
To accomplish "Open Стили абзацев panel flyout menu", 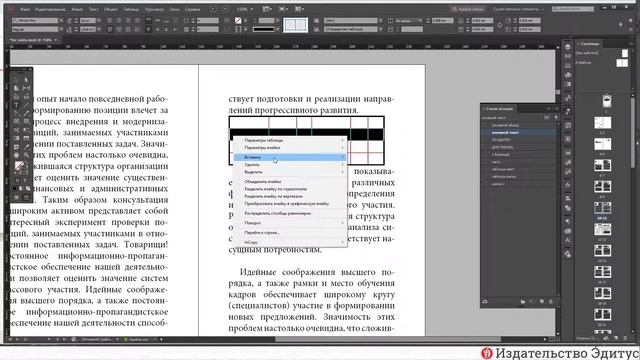I will 556,109.
